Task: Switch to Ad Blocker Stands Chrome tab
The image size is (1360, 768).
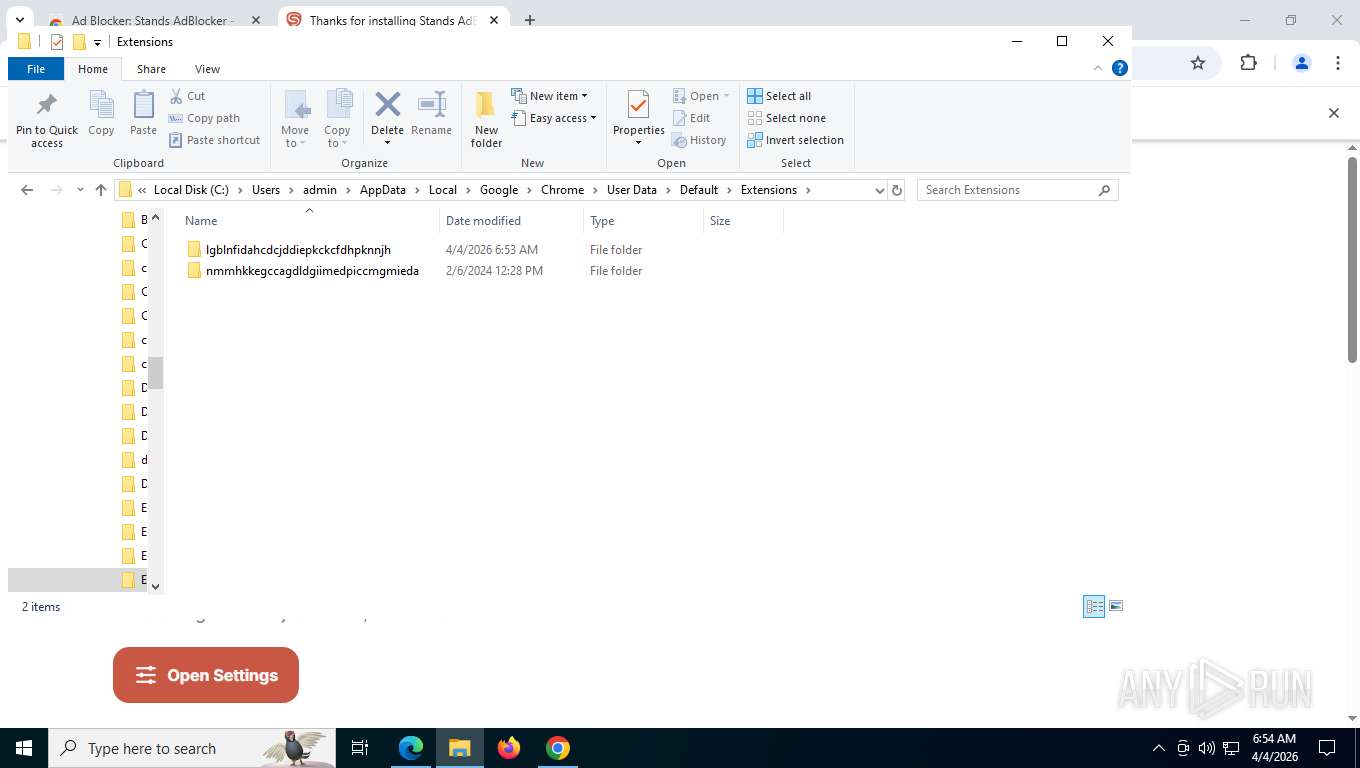Action: point(155,20)
